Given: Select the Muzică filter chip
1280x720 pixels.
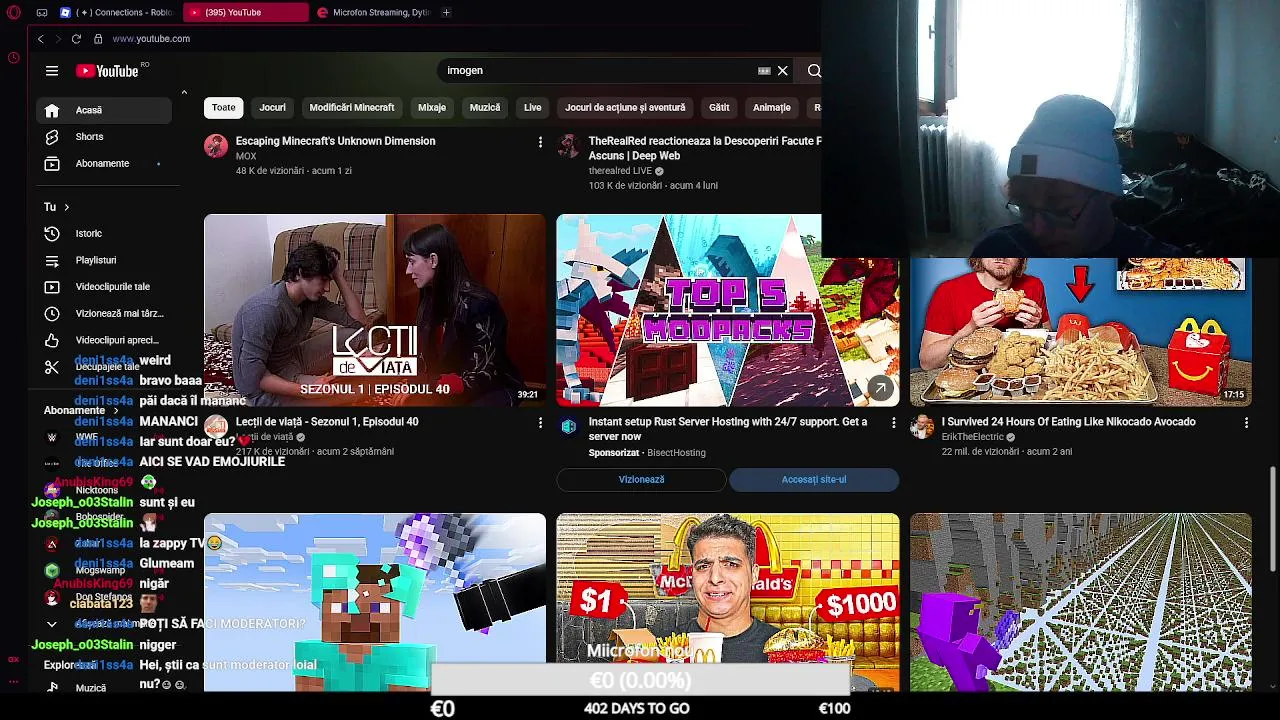Looking at the screenshot, I should tap(485, 107).
